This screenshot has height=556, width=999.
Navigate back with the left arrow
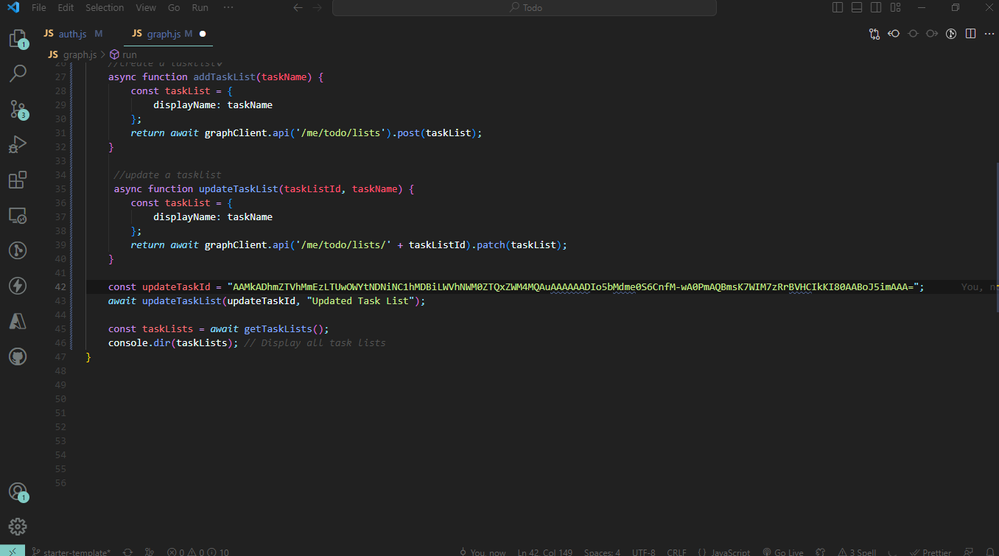(x=298, y=8)
